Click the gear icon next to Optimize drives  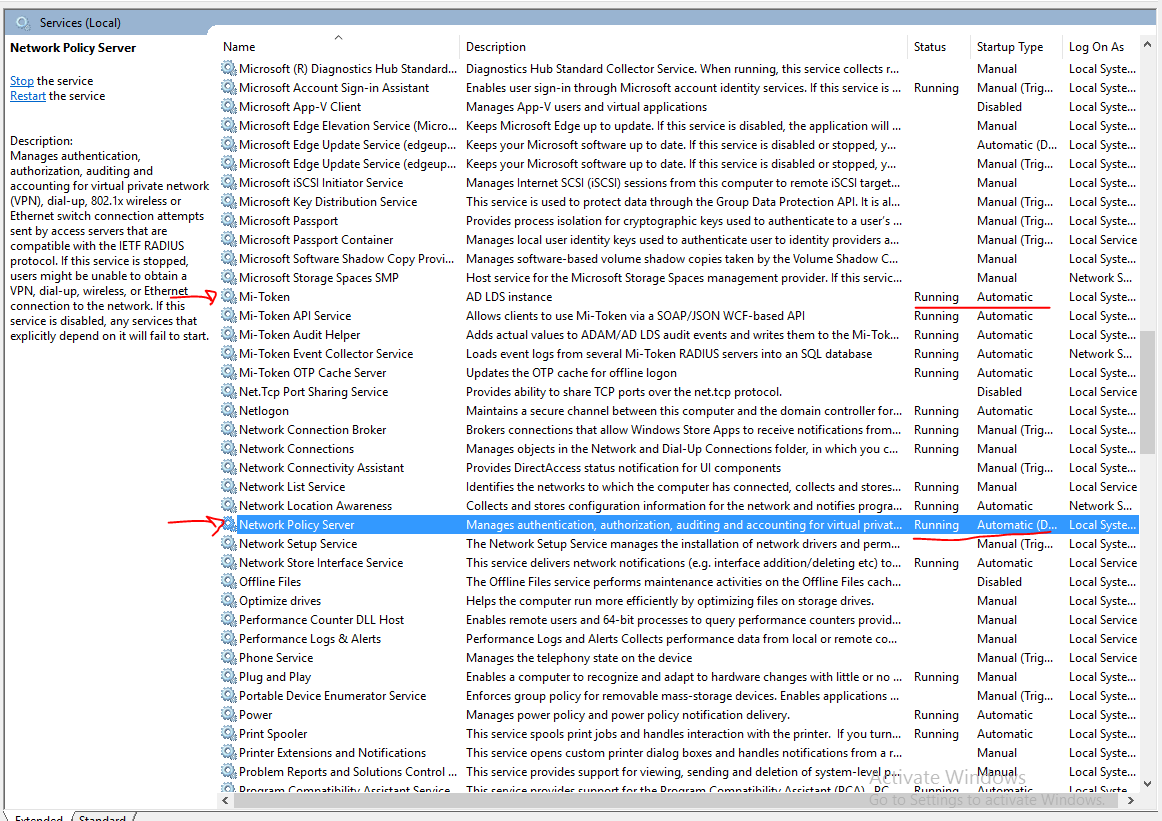click(x=228, y=600)
